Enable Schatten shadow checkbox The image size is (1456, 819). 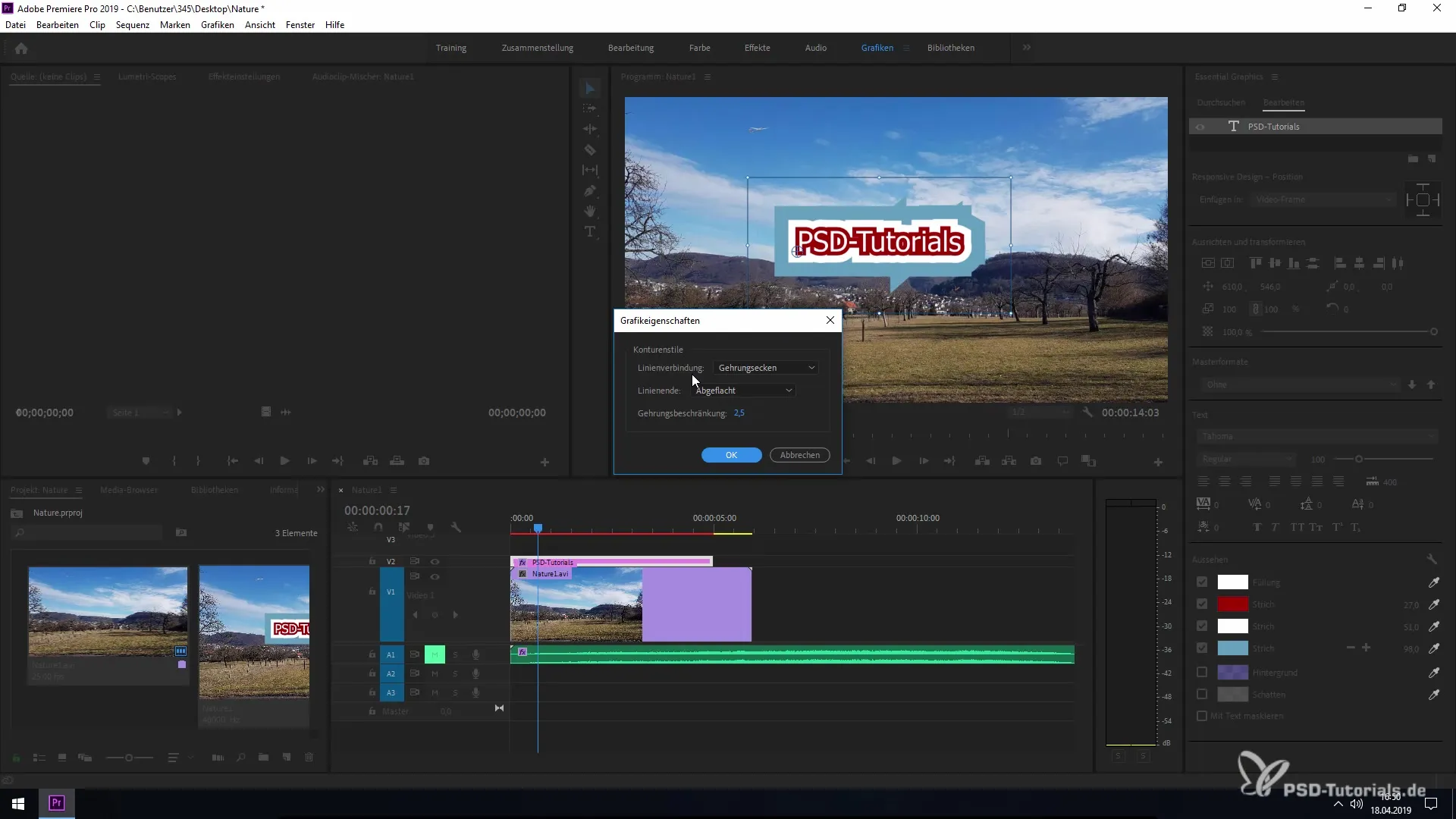click(1202, 695)
